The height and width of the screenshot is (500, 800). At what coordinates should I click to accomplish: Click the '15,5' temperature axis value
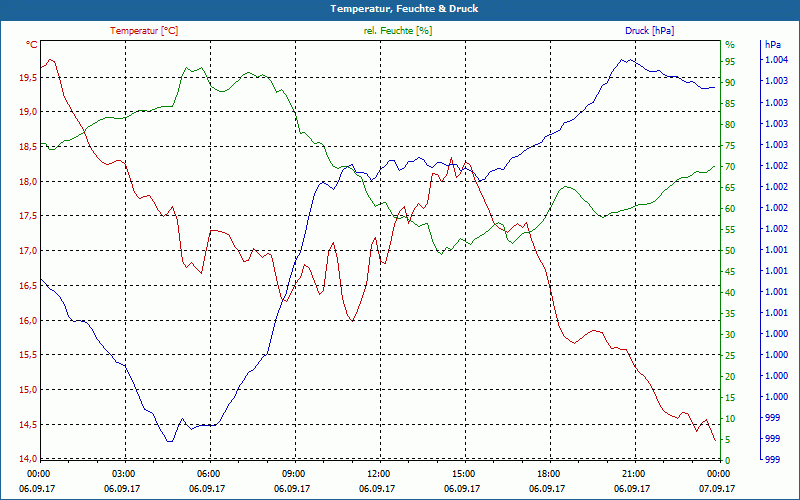tap(28, 356)
